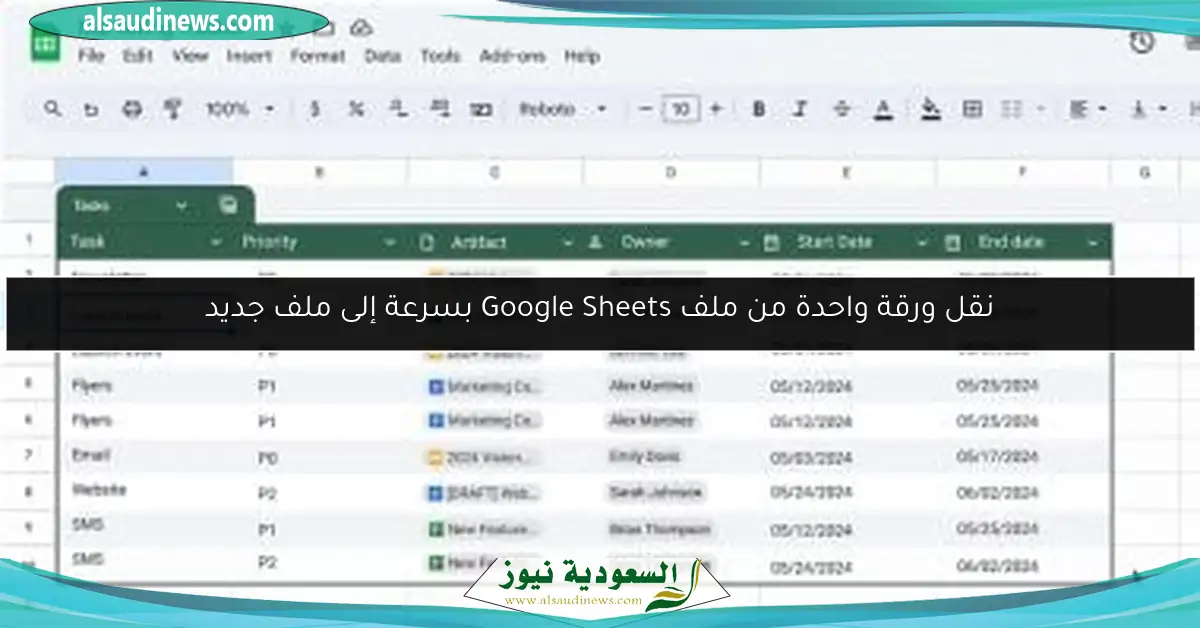
Task: Open the [DRAFT] Web file chip
Action: click(484, 493)
